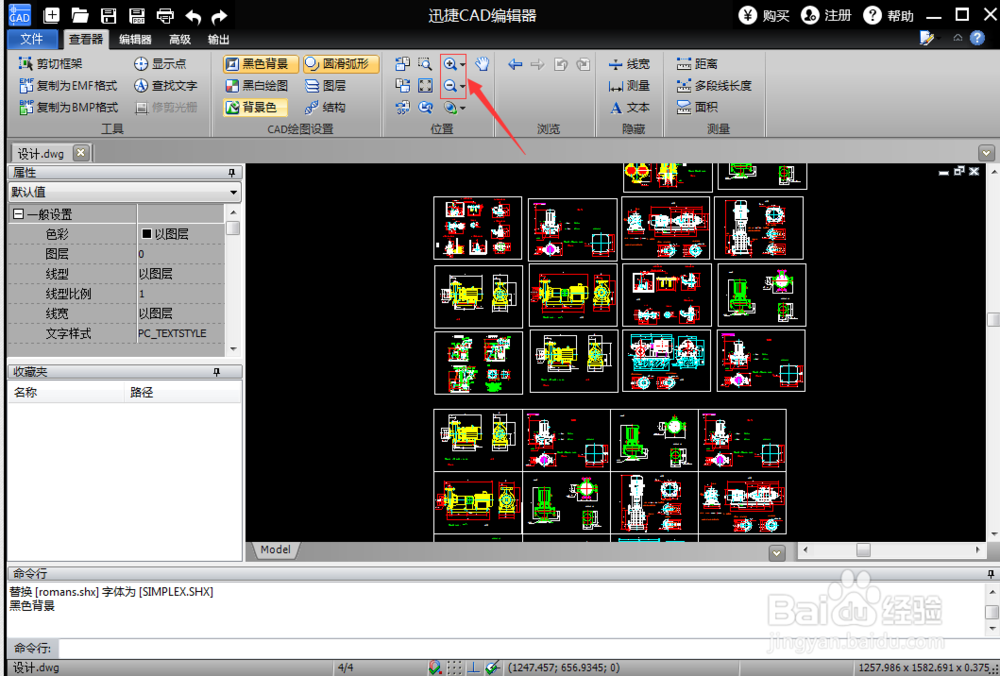Click the second-row rotate layout icon
Viewport: 1000px width, 676px height.
[402, 85]
